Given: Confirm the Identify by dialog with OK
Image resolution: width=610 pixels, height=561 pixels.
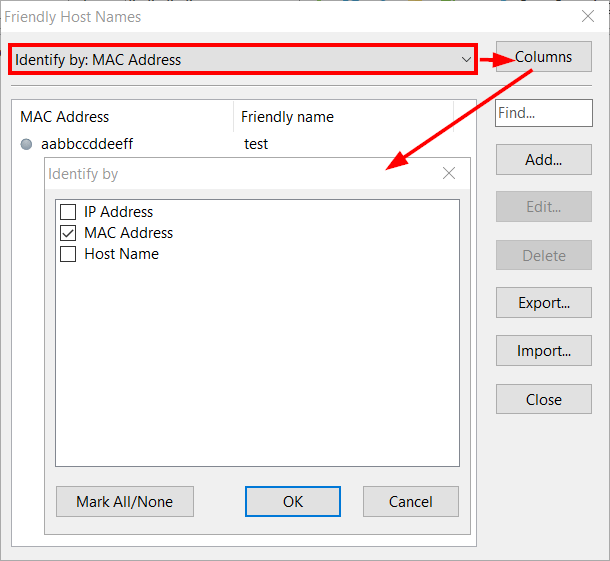Looking at the screenshot, I should click(293, 502).
